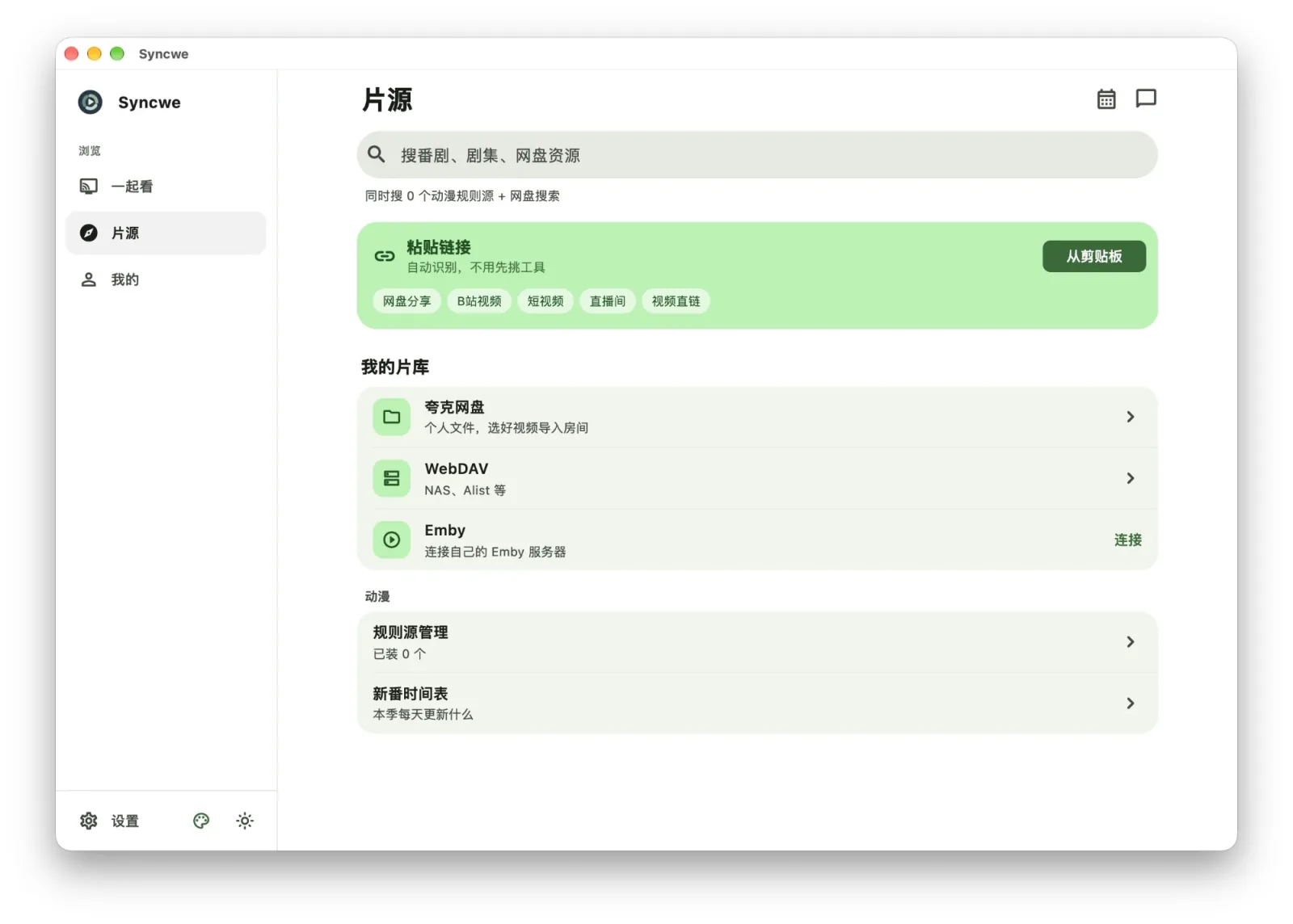
Task: Click the 从剪贴板 button
Action: click(1094, 256)
